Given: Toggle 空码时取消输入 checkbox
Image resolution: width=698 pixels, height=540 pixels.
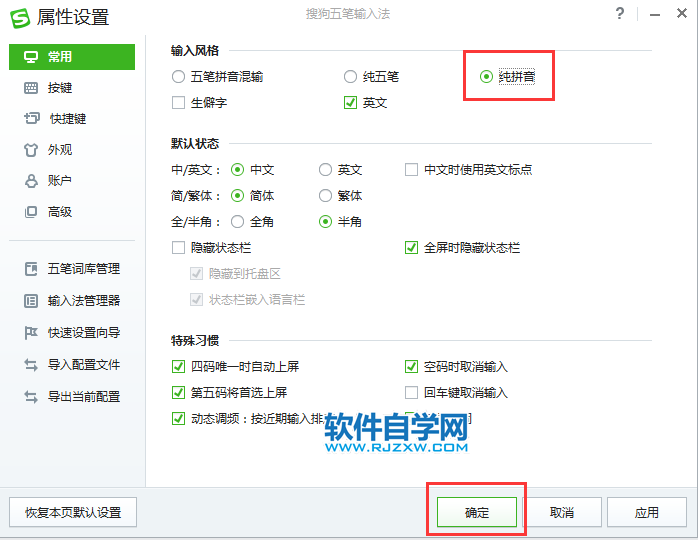Looking at the screenshot, I should pos(411,366).
